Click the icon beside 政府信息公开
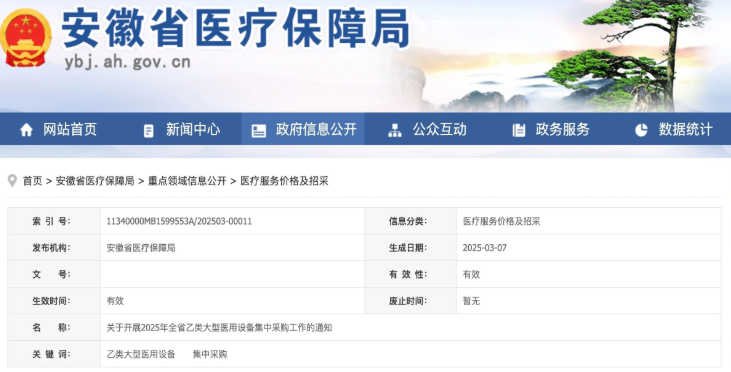Screen dimensions: 731x372 [259, 131]
